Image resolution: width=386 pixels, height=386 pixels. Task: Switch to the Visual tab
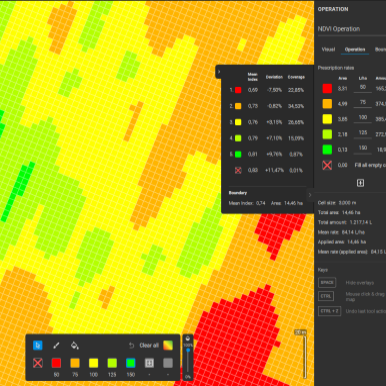[328, 49]
